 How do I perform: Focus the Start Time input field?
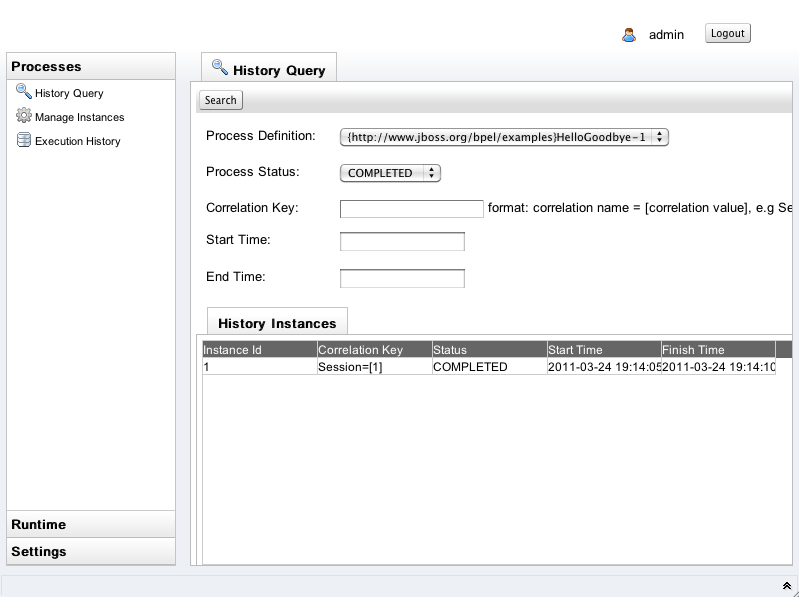coord(402,241)
